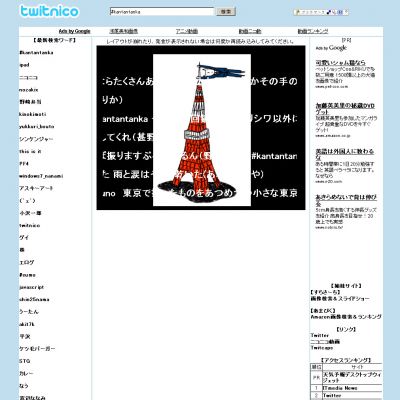Select the twitnico search word

pyautogui.click(x=29, y=226)
